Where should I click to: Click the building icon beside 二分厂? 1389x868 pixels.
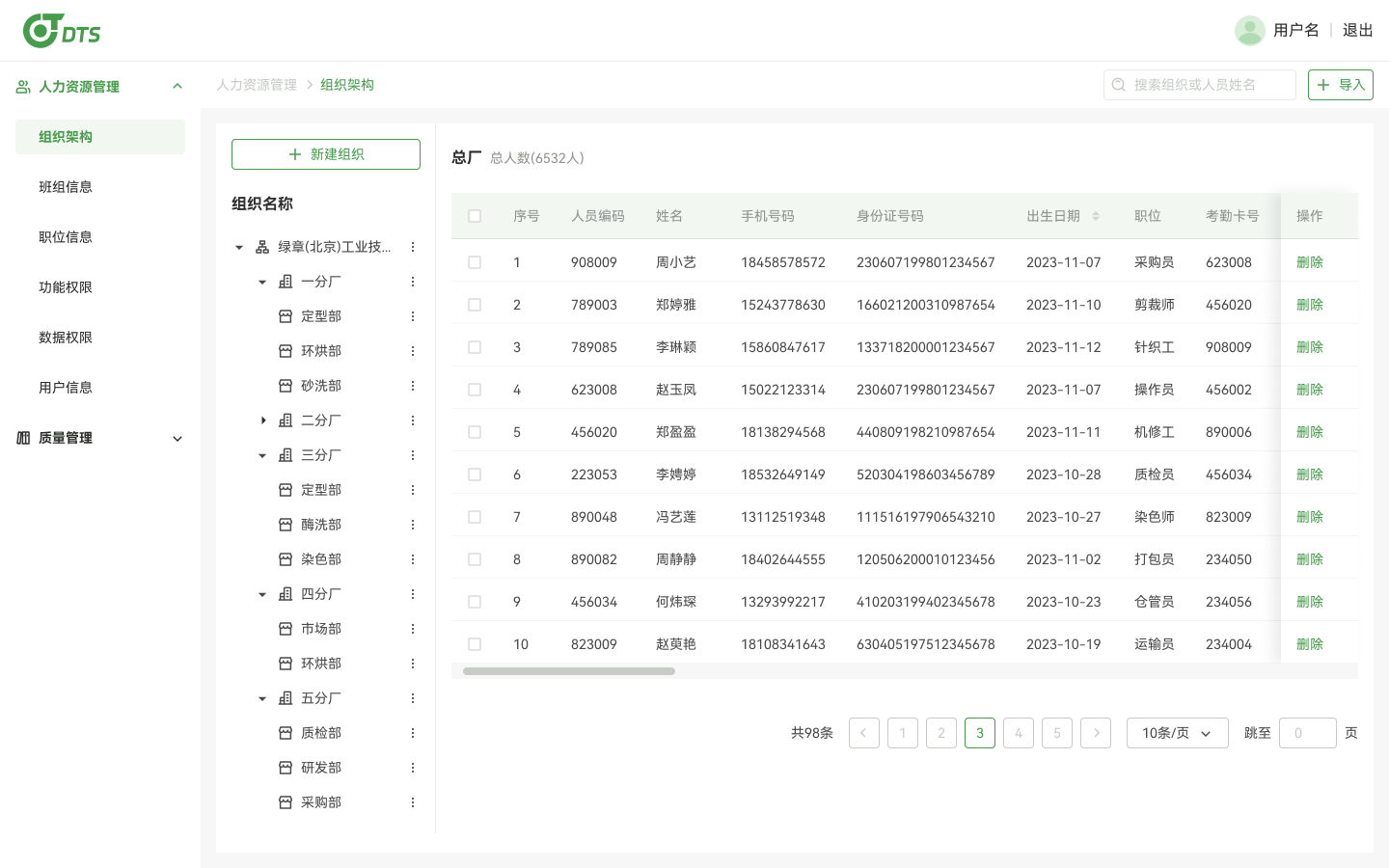point(286,420)
